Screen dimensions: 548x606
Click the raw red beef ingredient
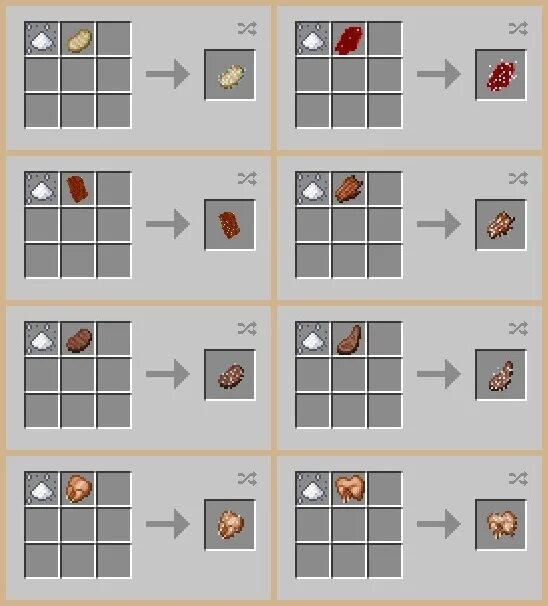[349, 40]
